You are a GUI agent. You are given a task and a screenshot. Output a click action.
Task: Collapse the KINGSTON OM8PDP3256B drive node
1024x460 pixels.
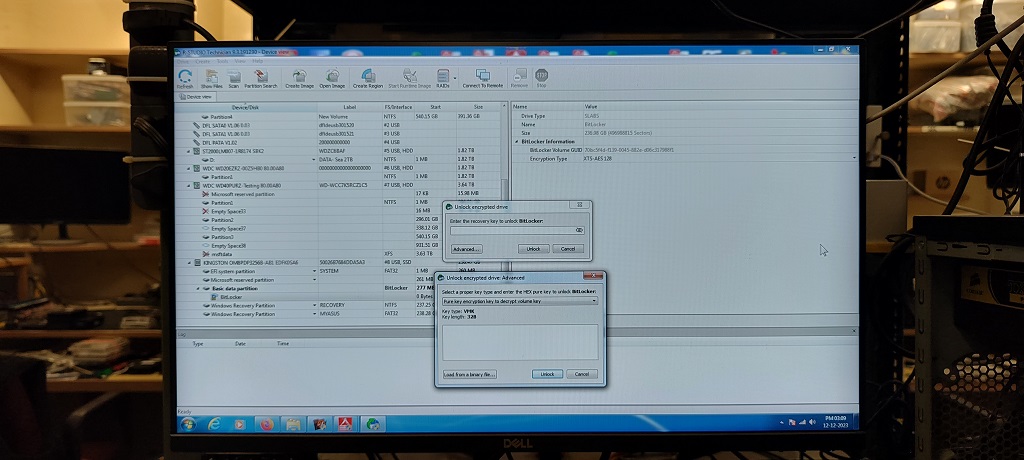pyautogui.click(x=189, y=263)
